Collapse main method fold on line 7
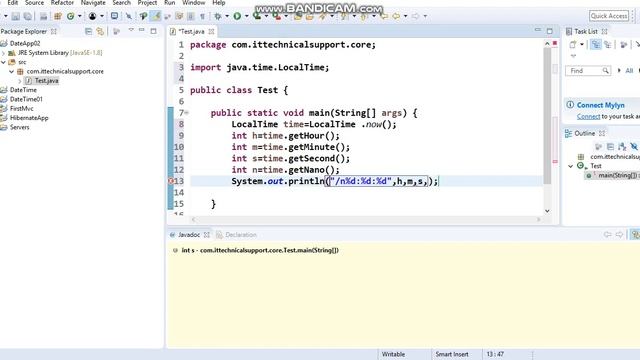 click(x=187, y=113)
